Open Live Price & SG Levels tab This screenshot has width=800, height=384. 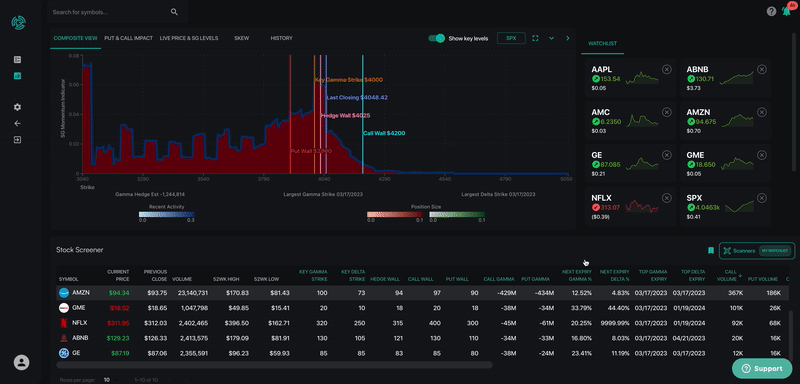189,38
